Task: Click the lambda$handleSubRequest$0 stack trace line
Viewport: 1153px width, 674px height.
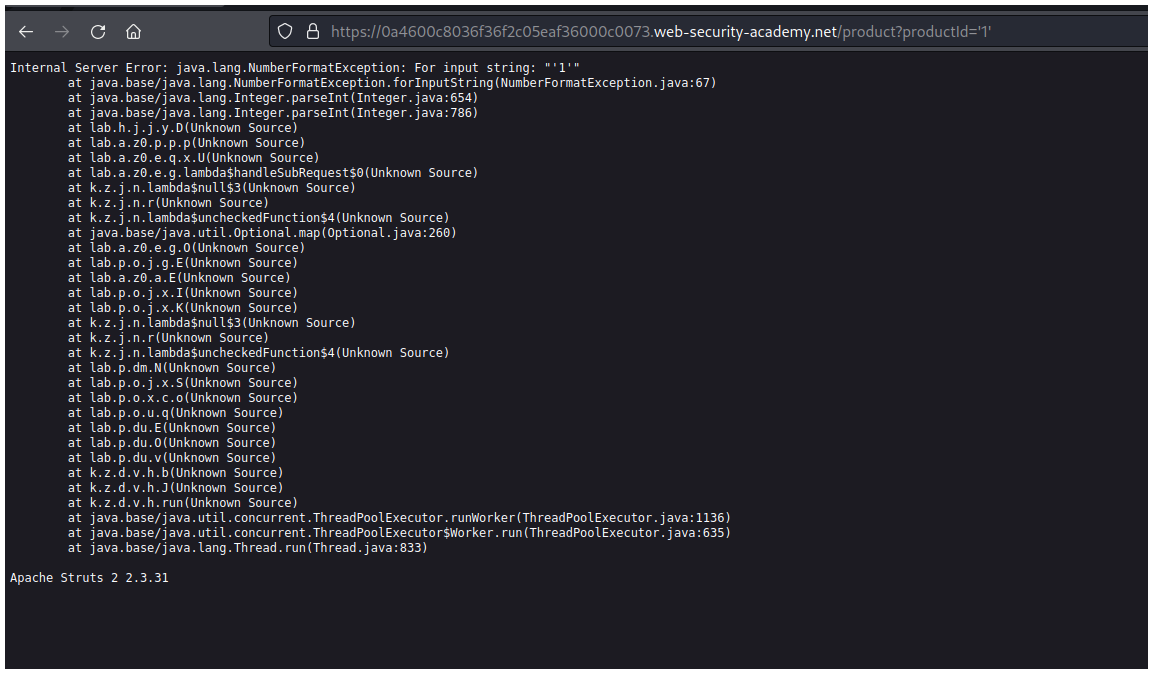Action: (273, 173)
